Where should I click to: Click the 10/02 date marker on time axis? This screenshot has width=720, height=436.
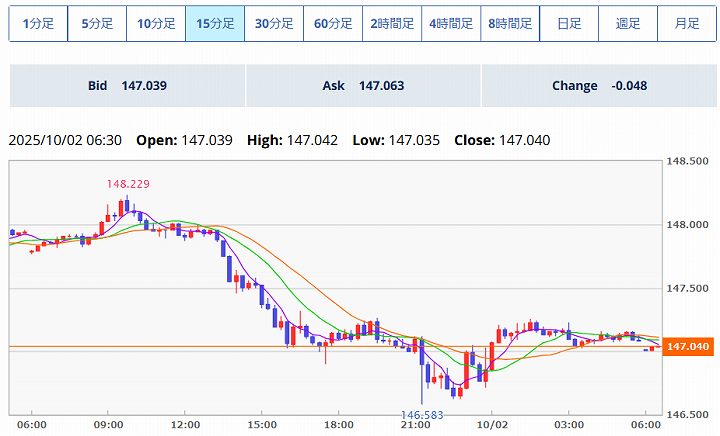[490, 425]
